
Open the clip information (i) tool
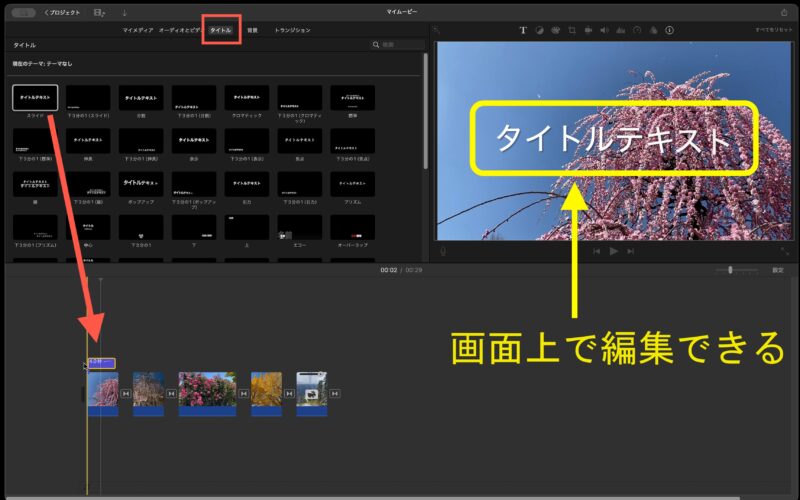pos(669,30)
